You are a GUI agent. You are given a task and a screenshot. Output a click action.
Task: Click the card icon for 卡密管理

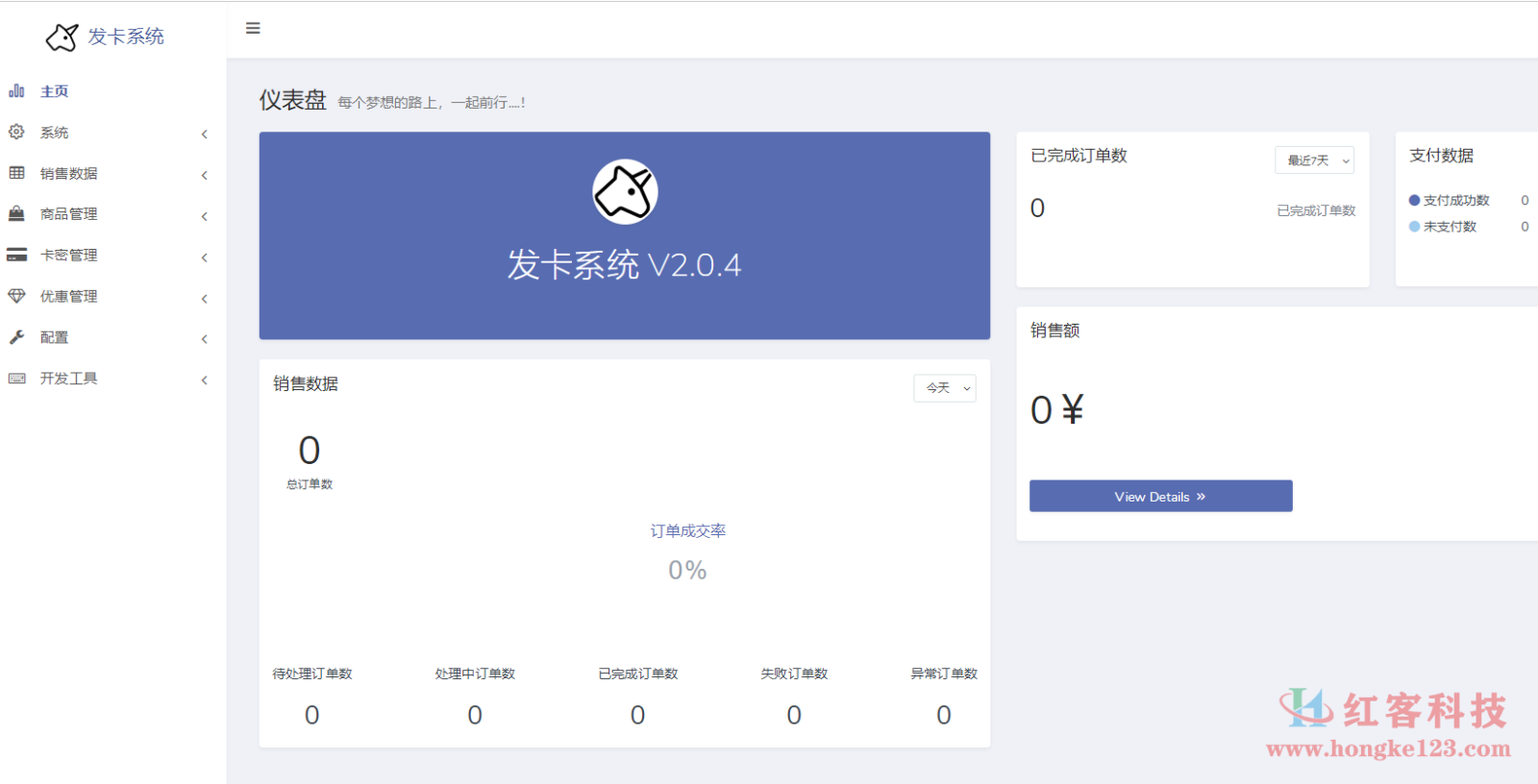tap(16, 255)
